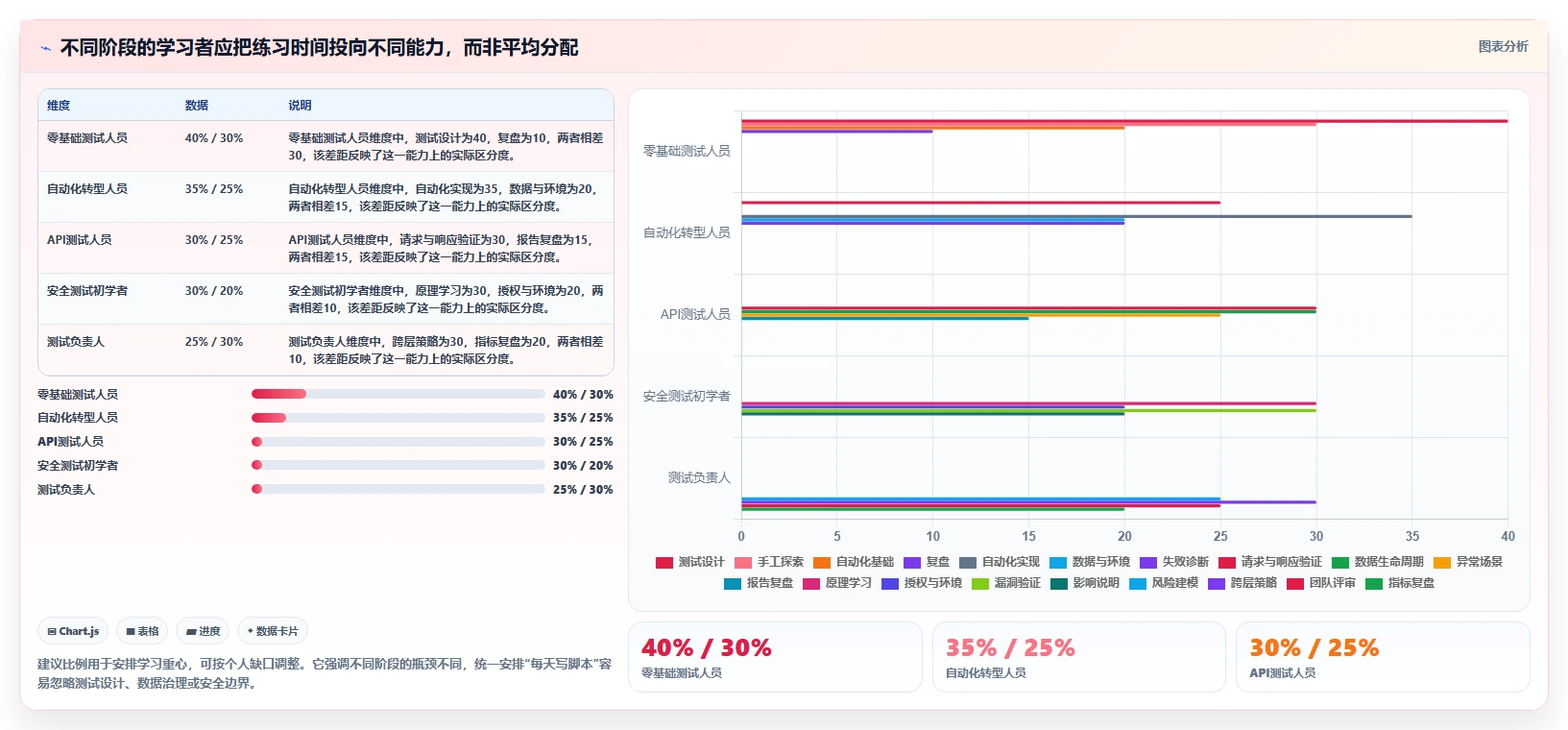Click the 测试负责人 progress bar
Viewport: 1568px width, 730px height.
click(x=398, y=489)
